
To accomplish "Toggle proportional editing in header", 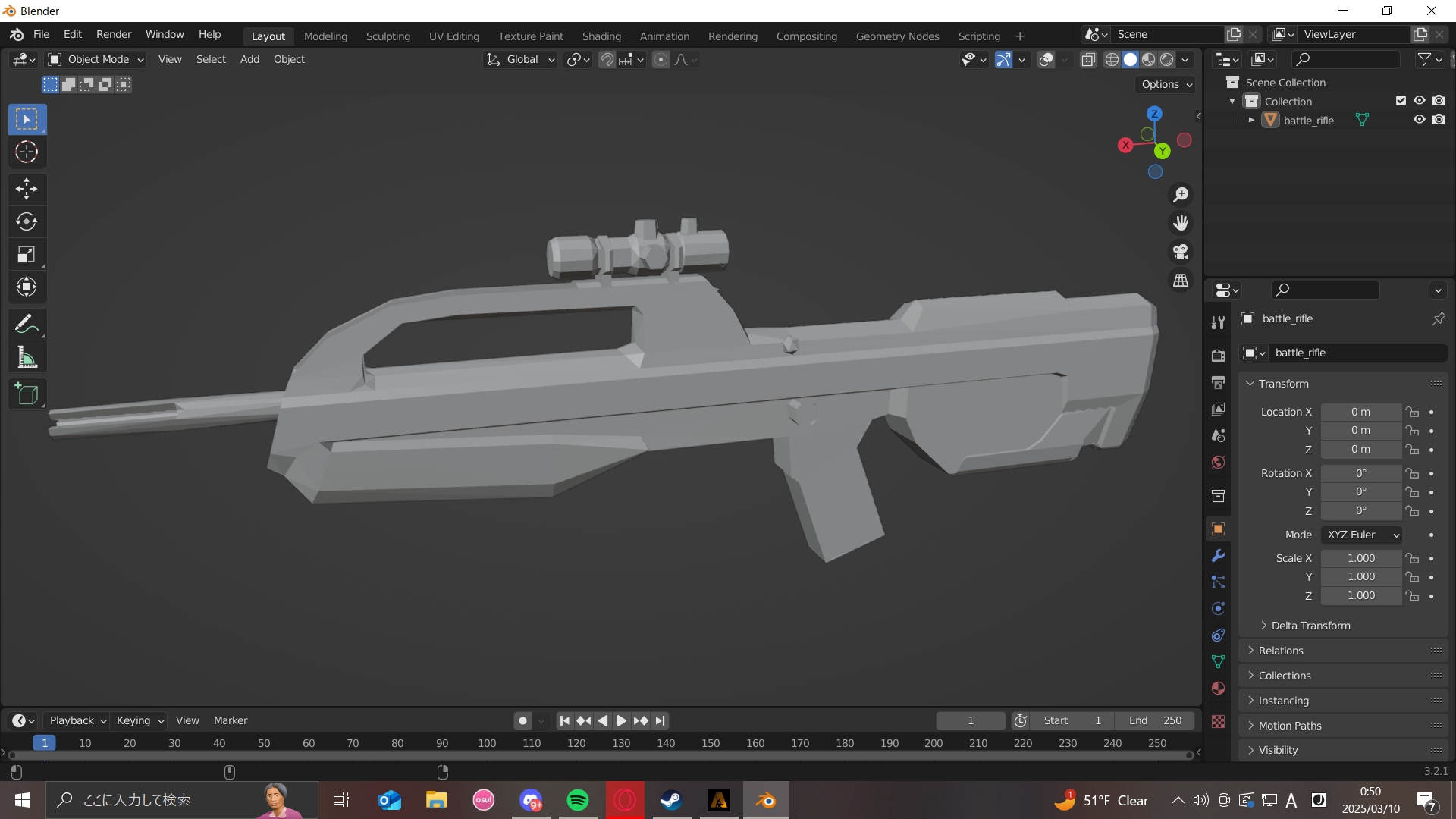I will coord(661,59).
